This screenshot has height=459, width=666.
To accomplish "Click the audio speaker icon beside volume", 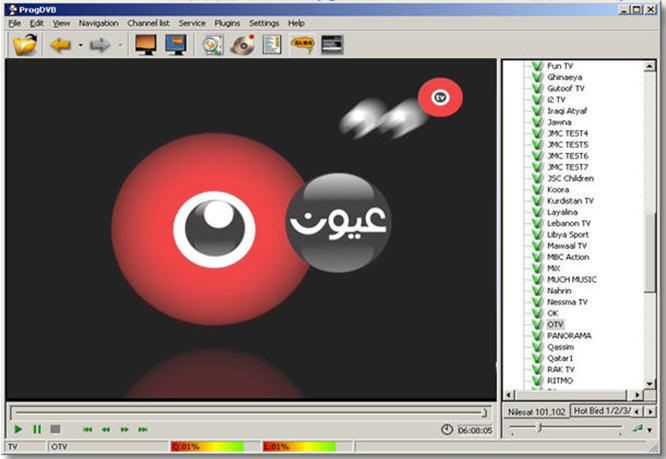I will (637, 428).
